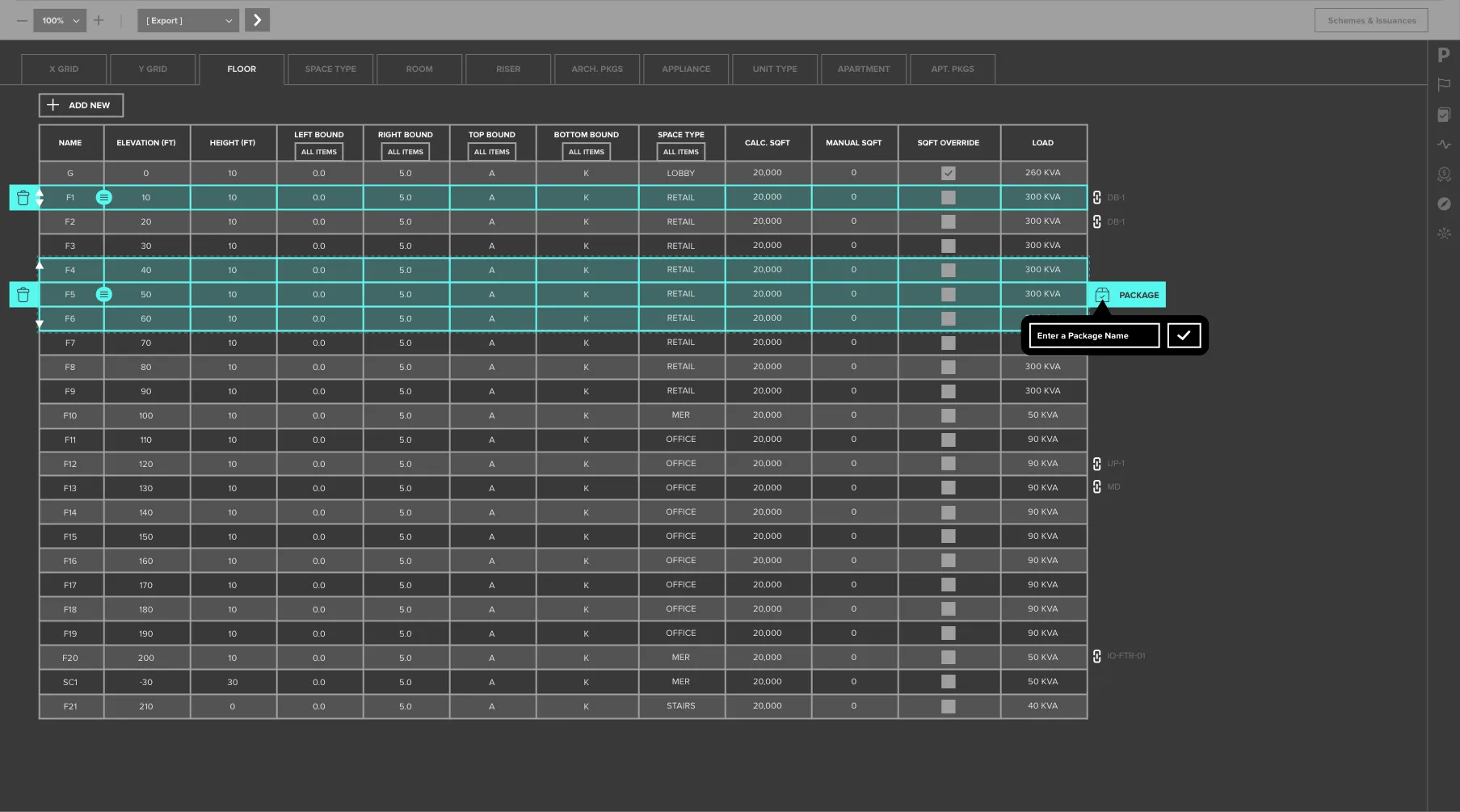Click the link icon on row F12
This screenshot has height=812, width=1460.
tap(1096, 464)
